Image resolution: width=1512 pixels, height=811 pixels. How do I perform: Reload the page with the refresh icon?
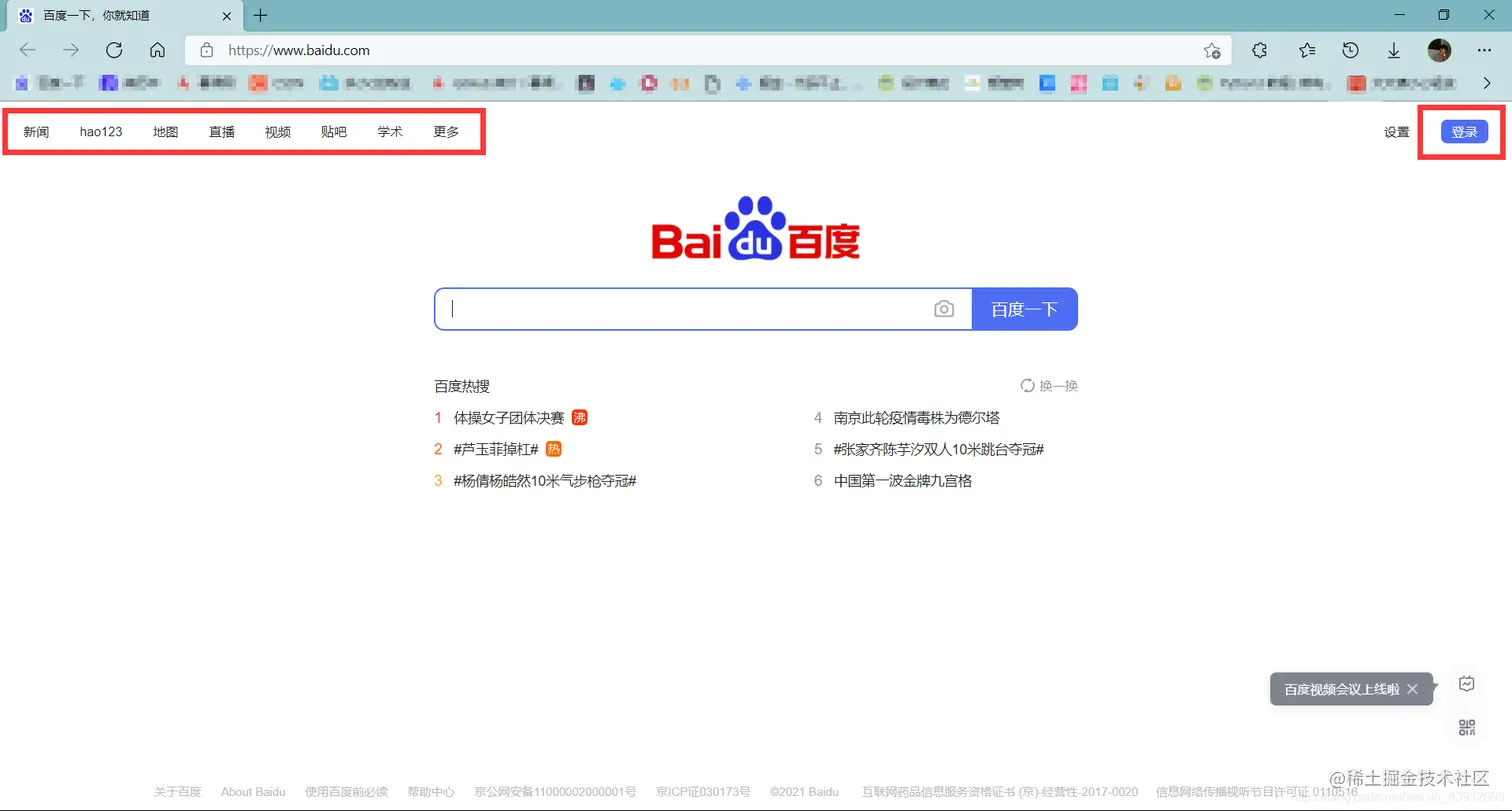[x=113, y=50]
